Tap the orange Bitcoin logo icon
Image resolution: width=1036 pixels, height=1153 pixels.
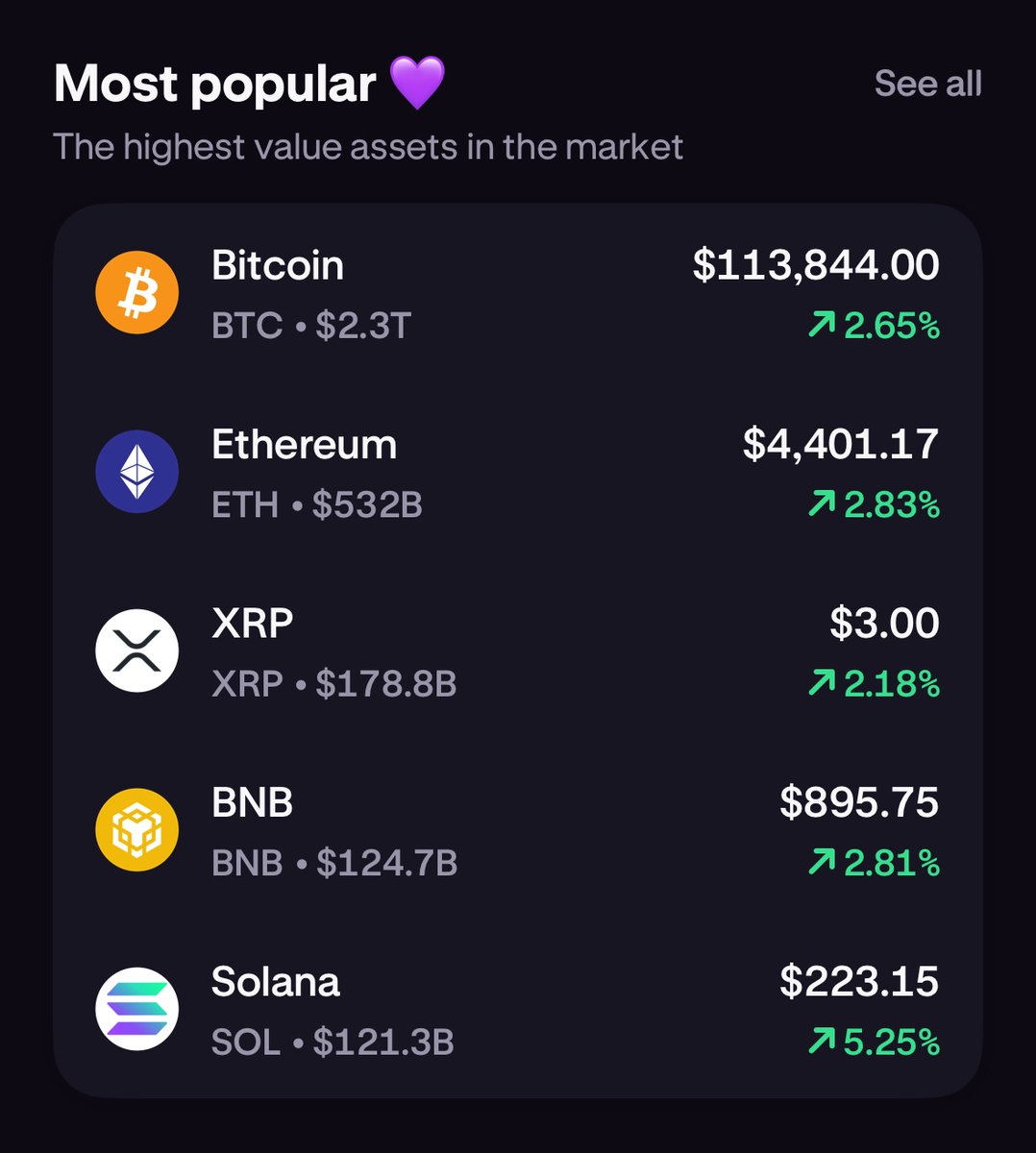click(x=137, y=292)
